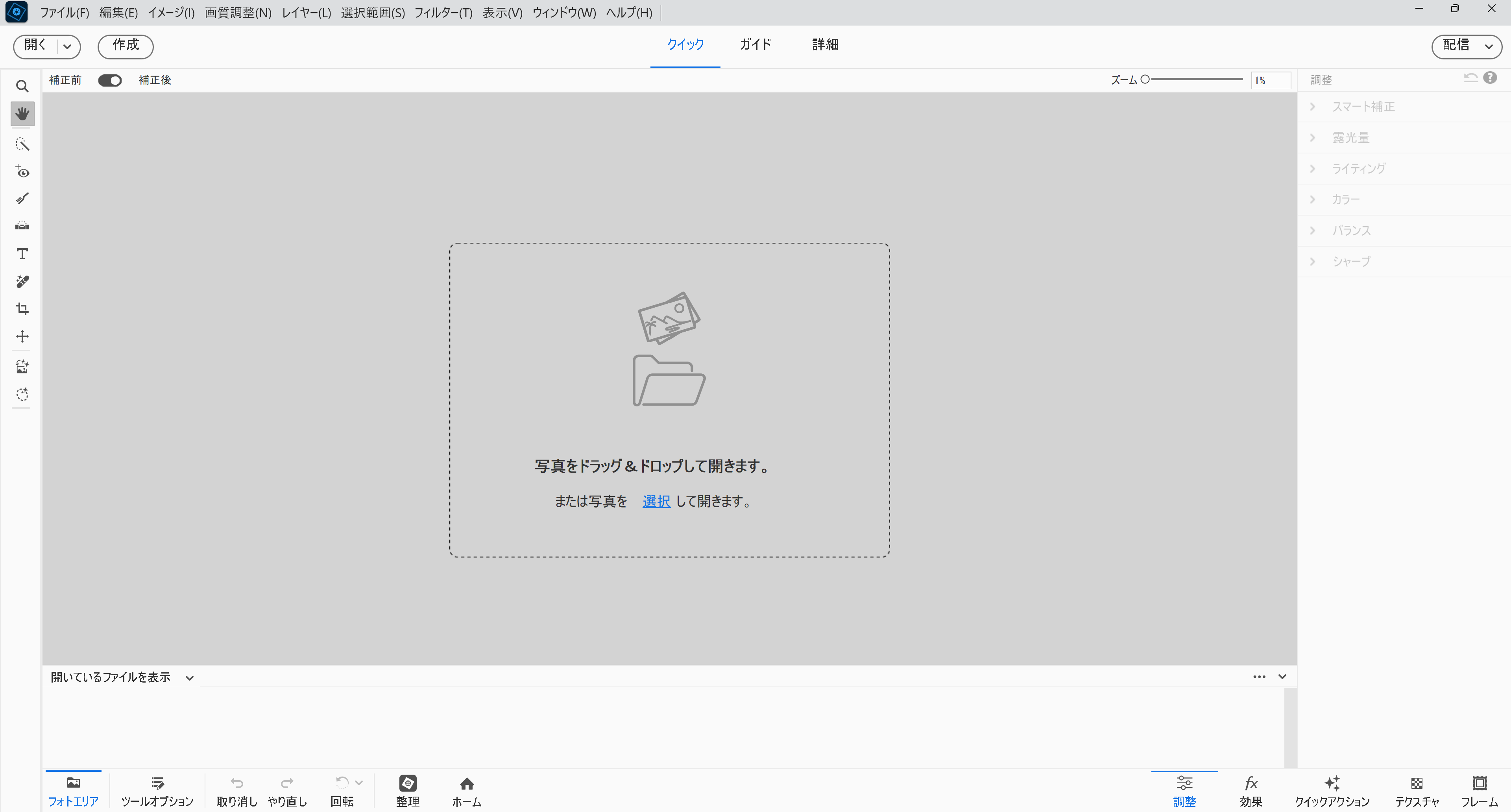This screenshot has width=1511, height=812.
Task: Select the Red Eye Removal tool
Action: click(x=22, y=172)
